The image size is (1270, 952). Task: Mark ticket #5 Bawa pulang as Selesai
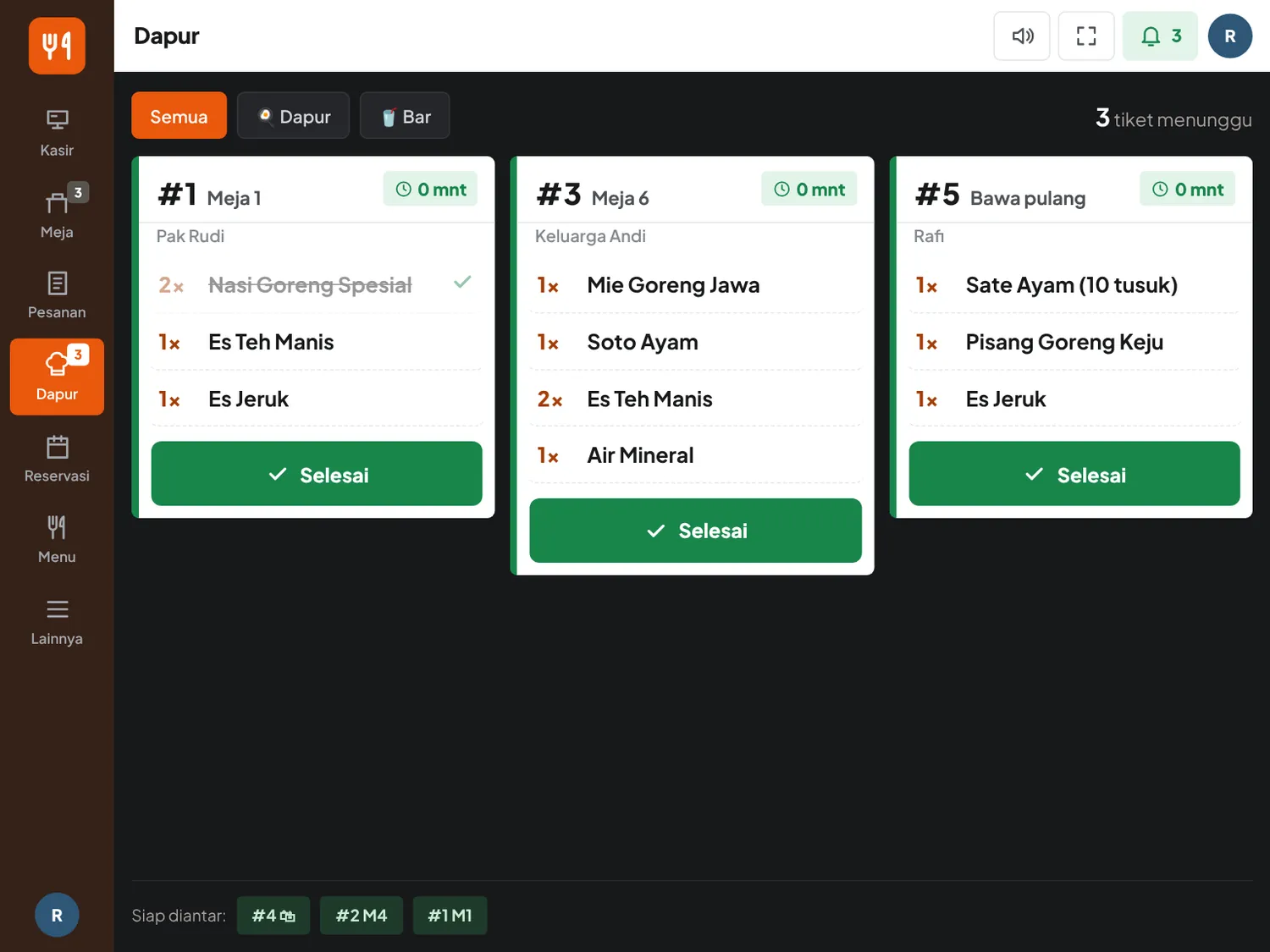coord(1074,474)
